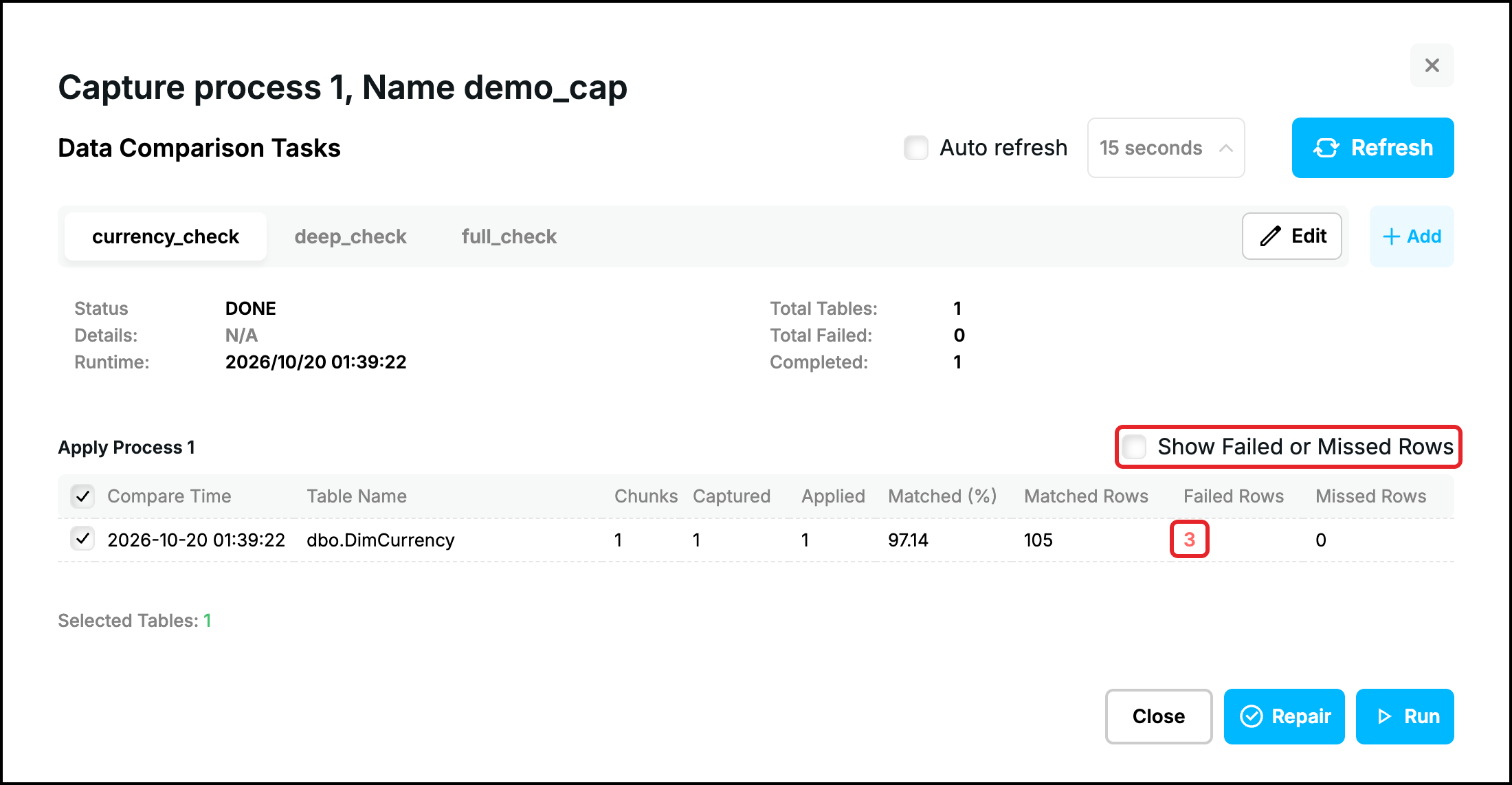Viewport: 1512px width, 785px height.
Task: Click the 97.14 matched percentage value
Action: [909, 540]
